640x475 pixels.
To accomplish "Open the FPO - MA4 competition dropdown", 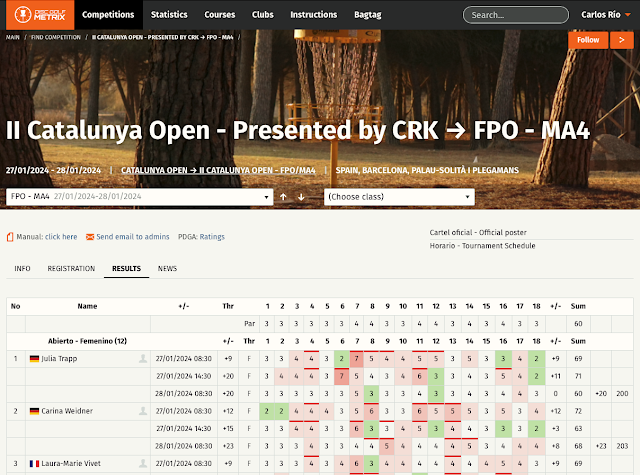I will 140,197.
